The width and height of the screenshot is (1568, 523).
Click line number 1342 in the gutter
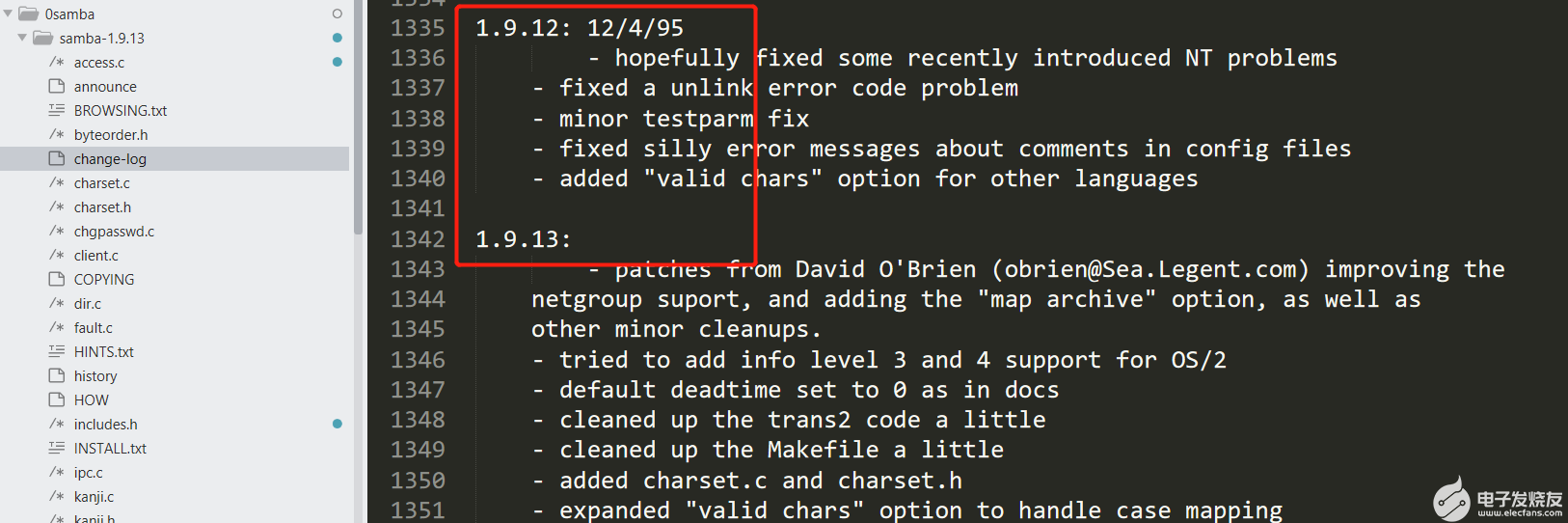pos(418,239)
